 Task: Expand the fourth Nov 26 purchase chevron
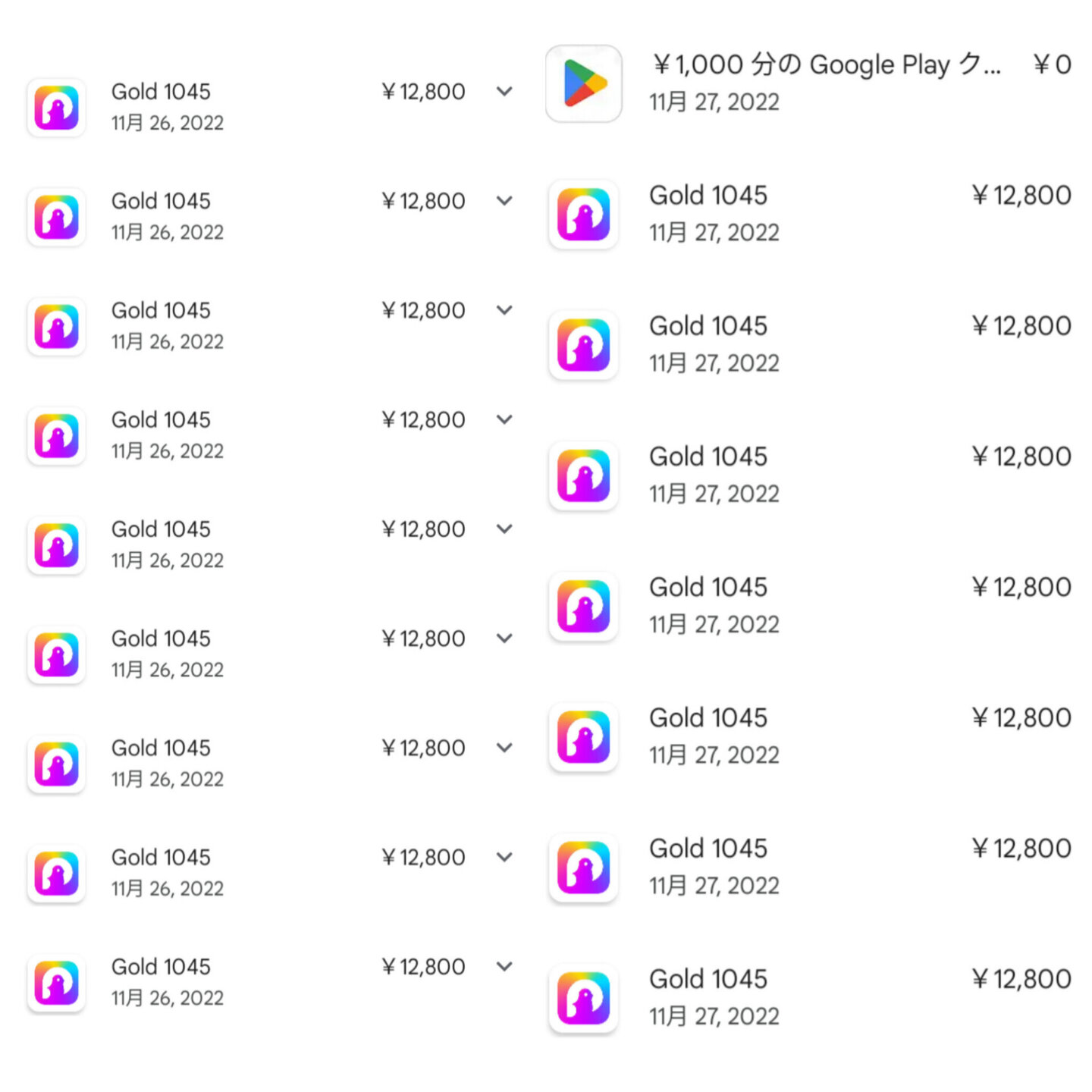[504, 419]
